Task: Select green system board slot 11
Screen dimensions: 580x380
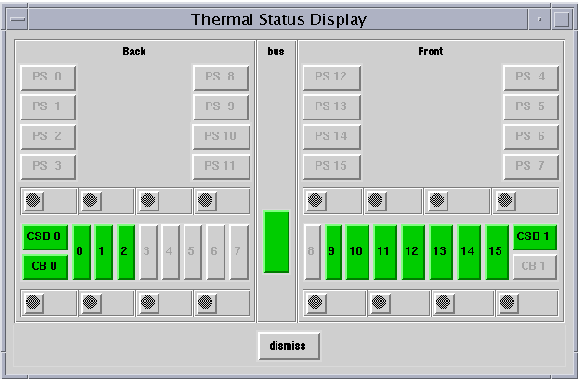Action: 385,252
